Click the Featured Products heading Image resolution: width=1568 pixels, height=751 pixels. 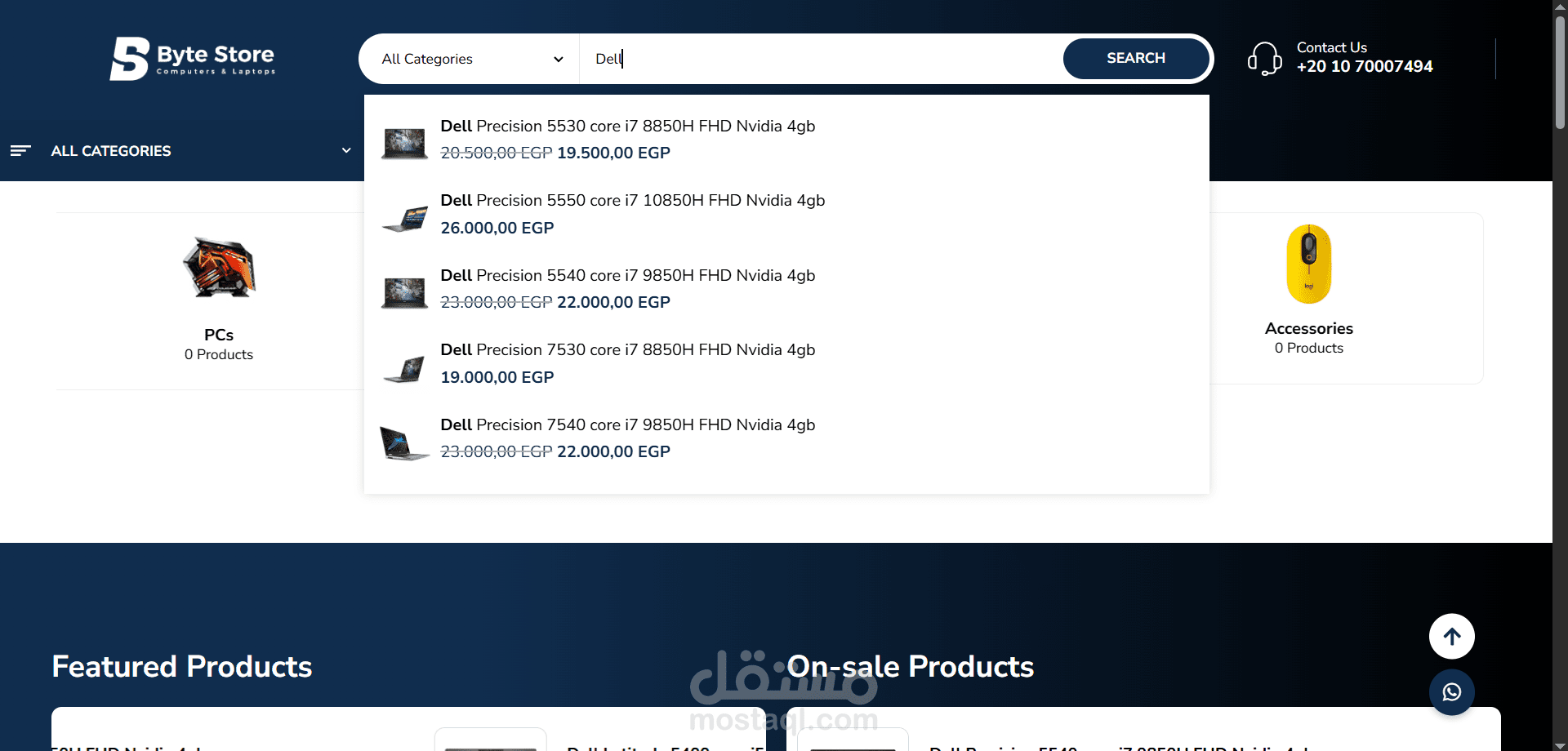182,666
